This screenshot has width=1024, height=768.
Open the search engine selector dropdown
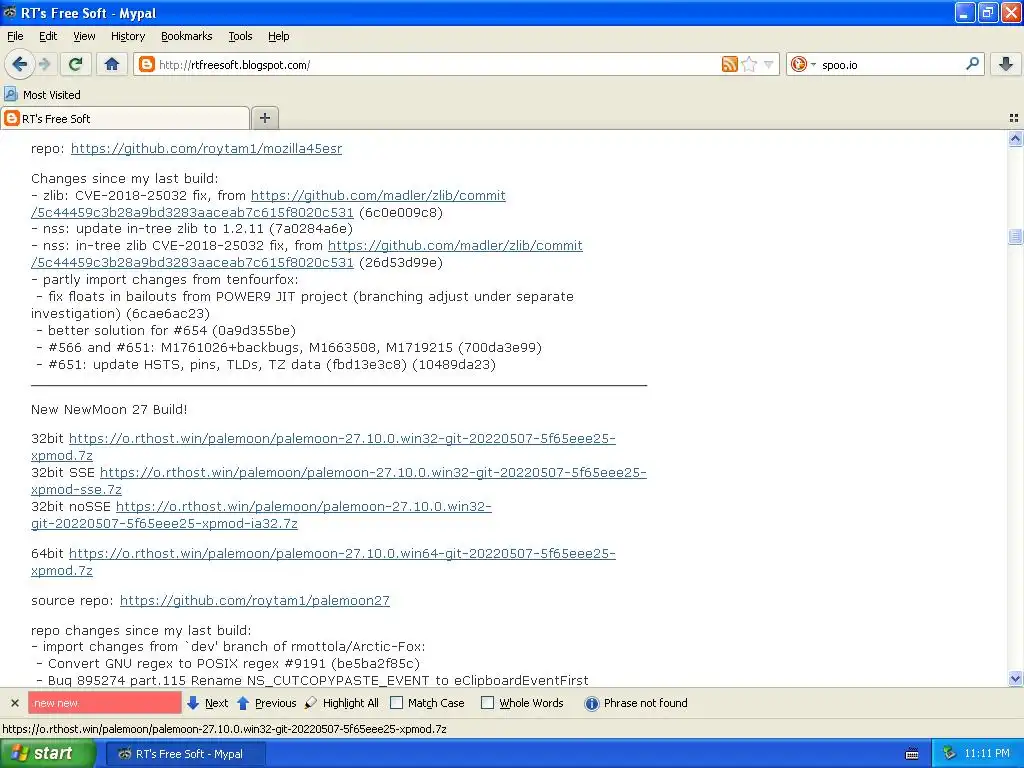[x=803, y=64]
